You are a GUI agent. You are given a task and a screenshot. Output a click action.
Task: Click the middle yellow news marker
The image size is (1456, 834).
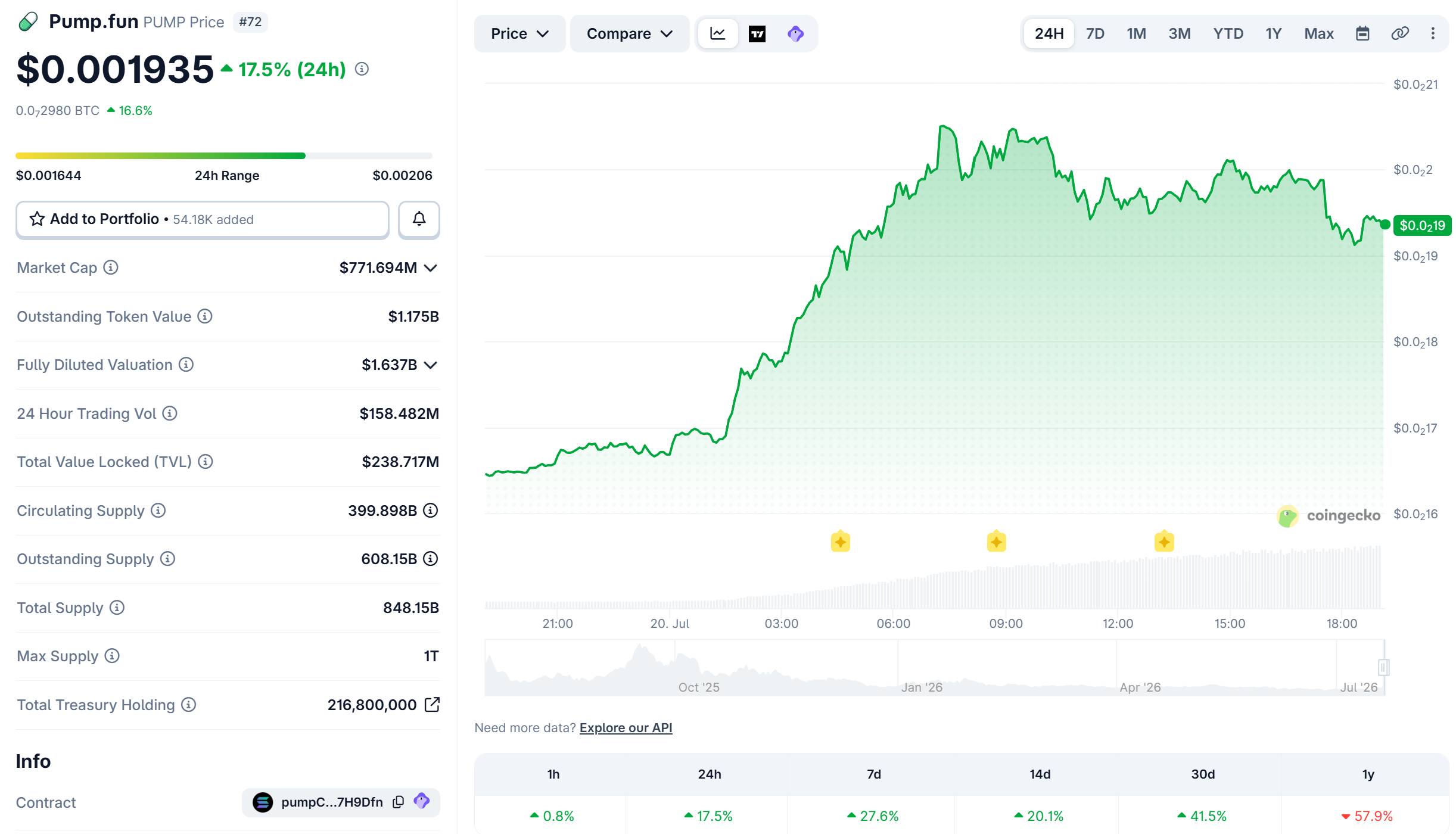pos(996,542)
